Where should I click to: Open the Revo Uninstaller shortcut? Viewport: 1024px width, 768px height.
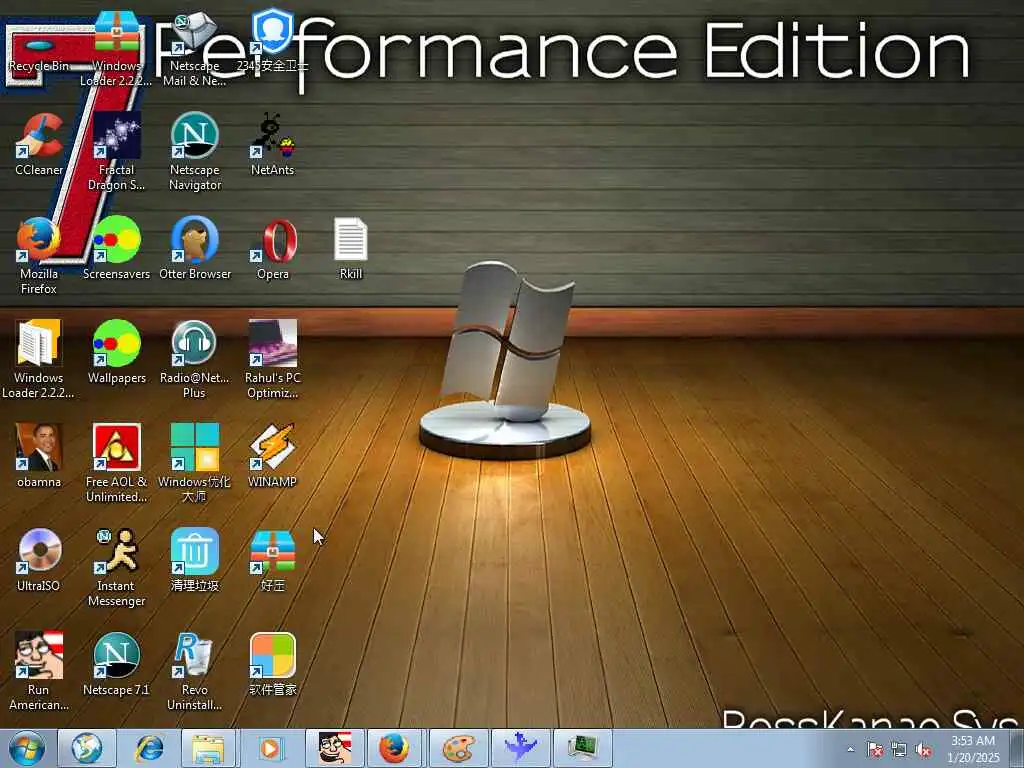(195, 671)
